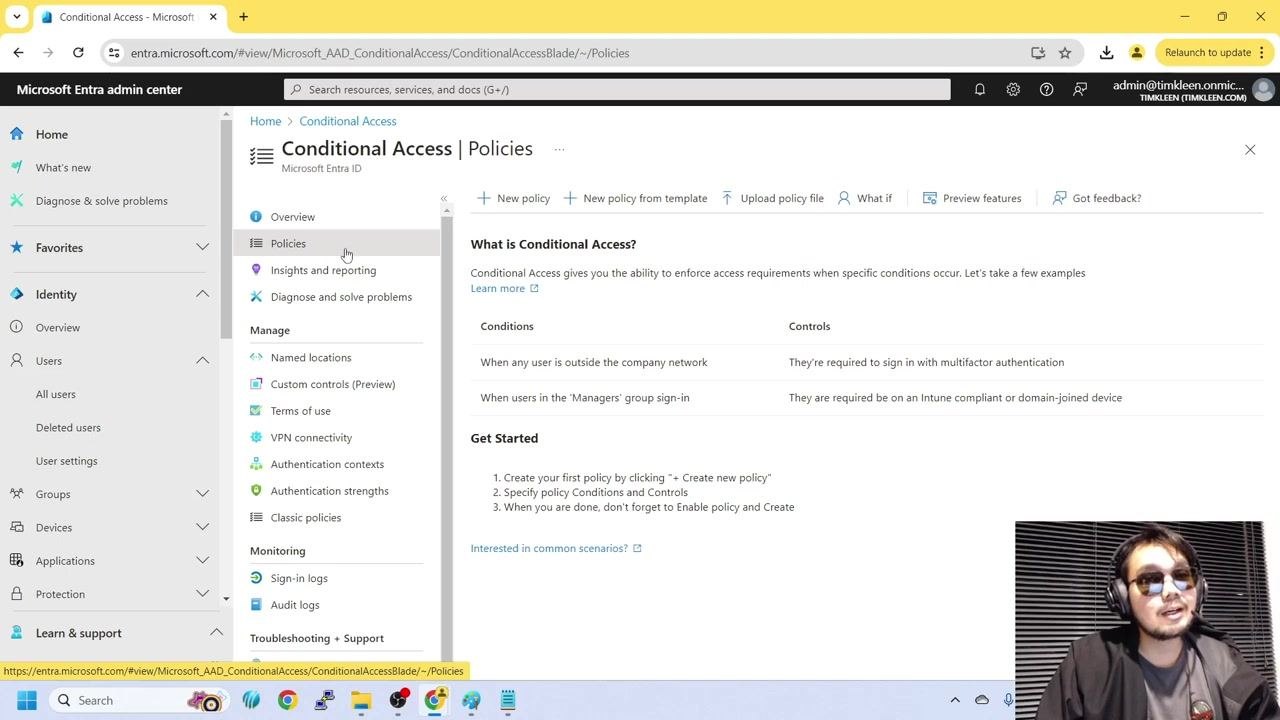Click the Classic policies list icon
The width and height of the screenshot is (1280, 720).
(256, 517)
